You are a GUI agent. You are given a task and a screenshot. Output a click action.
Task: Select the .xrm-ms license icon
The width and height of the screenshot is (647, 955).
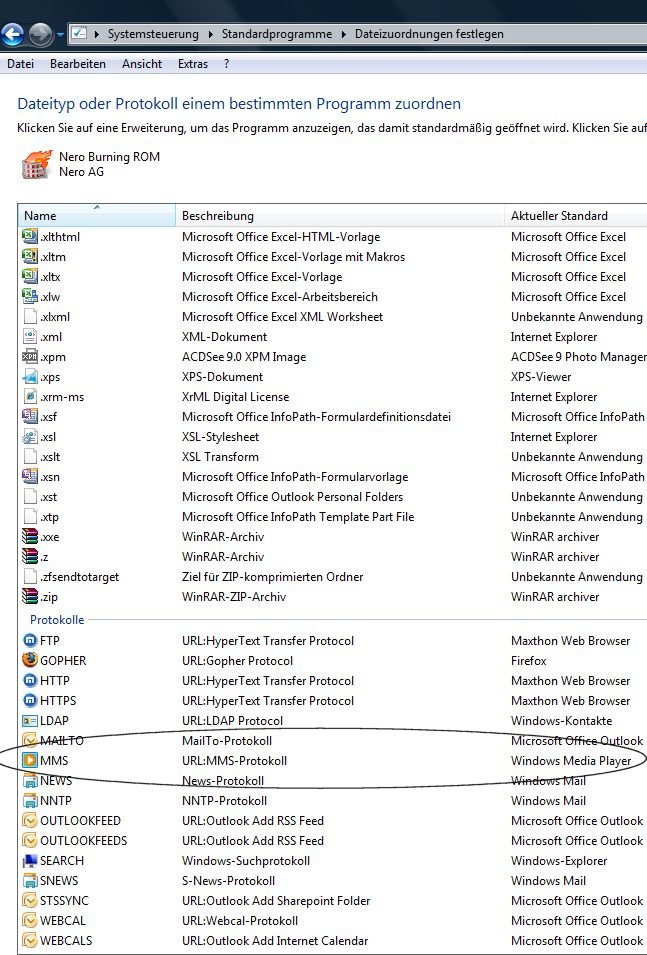coord(30,396)
